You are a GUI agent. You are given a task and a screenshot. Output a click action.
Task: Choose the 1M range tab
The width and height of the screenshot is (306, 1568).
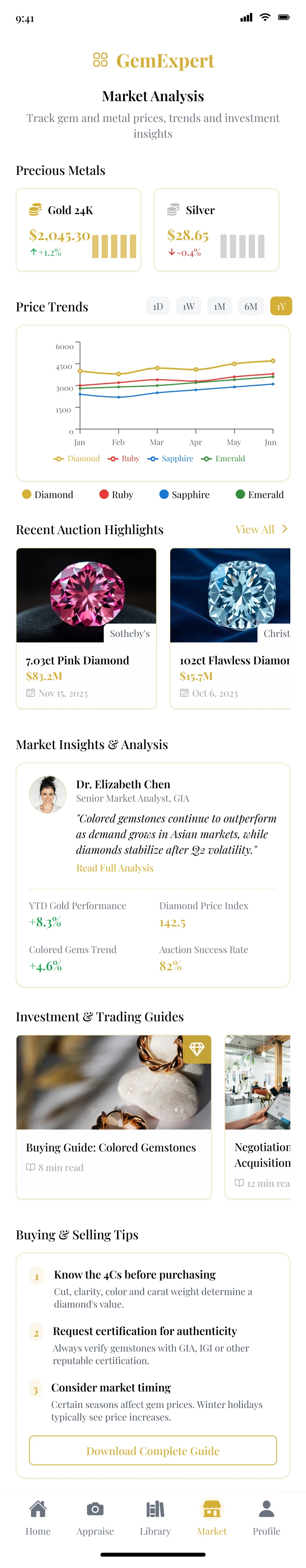(x=220, y=306)
